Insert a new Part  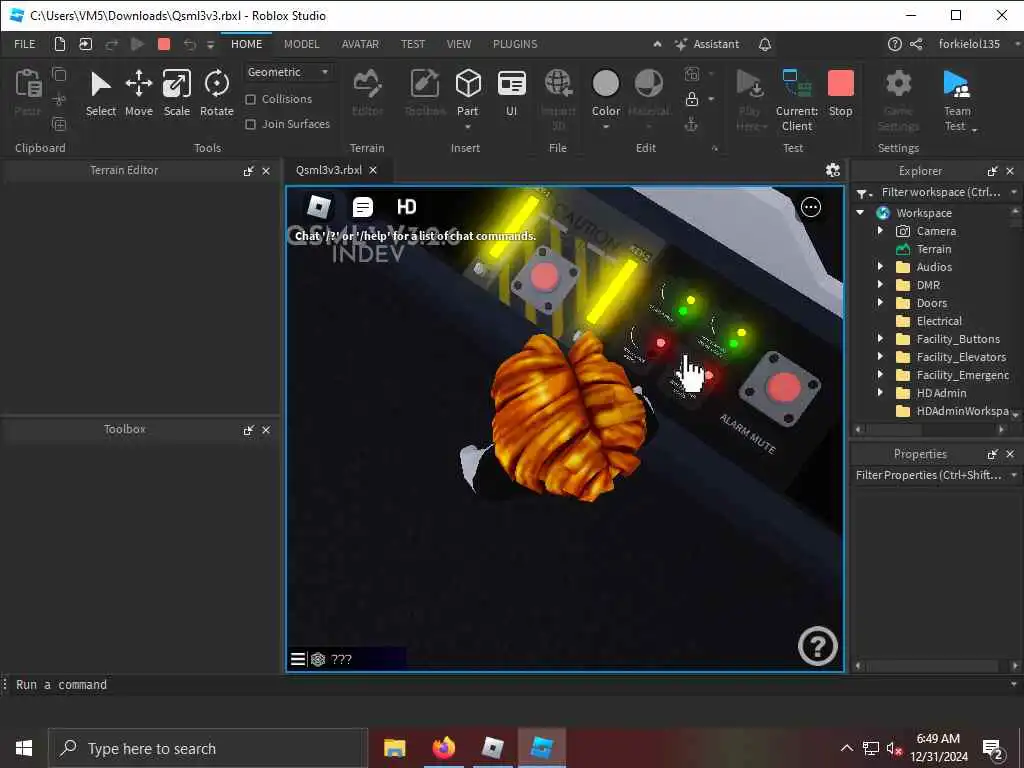(468, 95)
